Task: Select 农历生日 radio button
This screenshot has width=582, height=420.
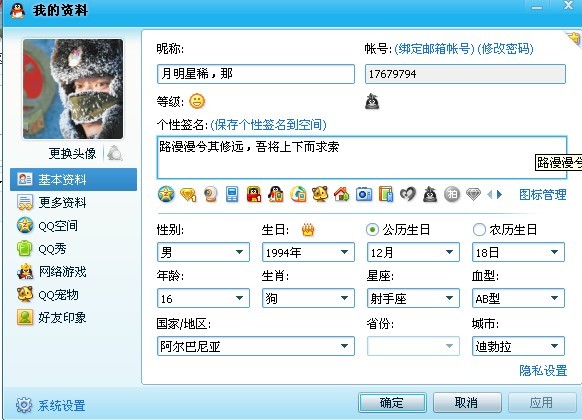Action: [x=479, y=230]
